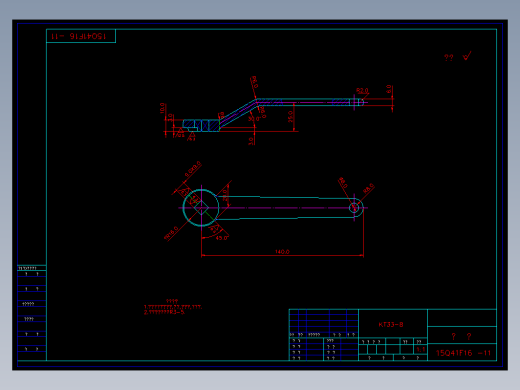Click the mirrored 15Q41F16 -11 label in the top-left box

click(79, 36)
